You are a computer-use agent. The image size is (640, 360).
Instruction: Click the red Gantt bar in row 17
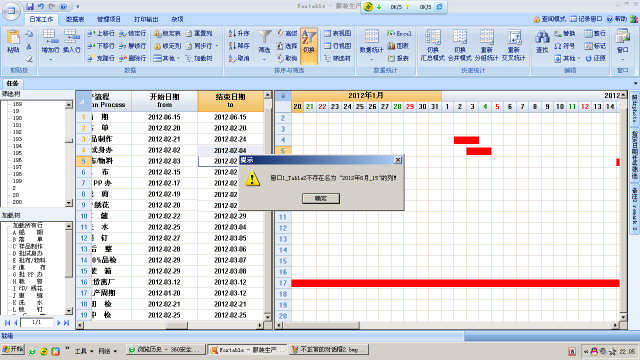coord(456,283)
